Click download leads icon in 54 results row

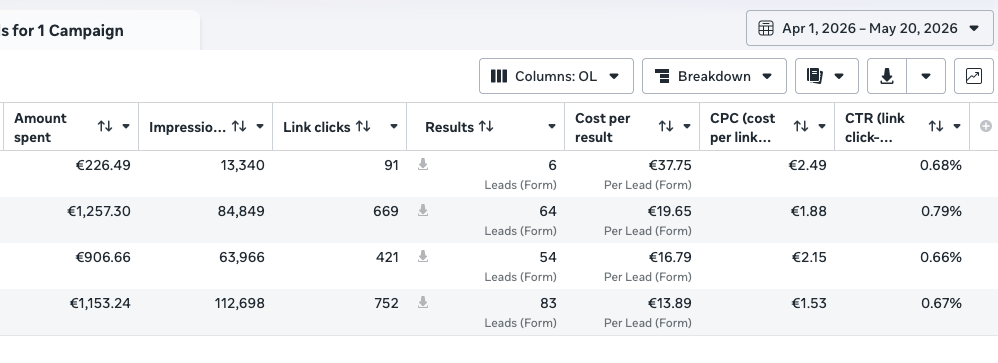423,257
